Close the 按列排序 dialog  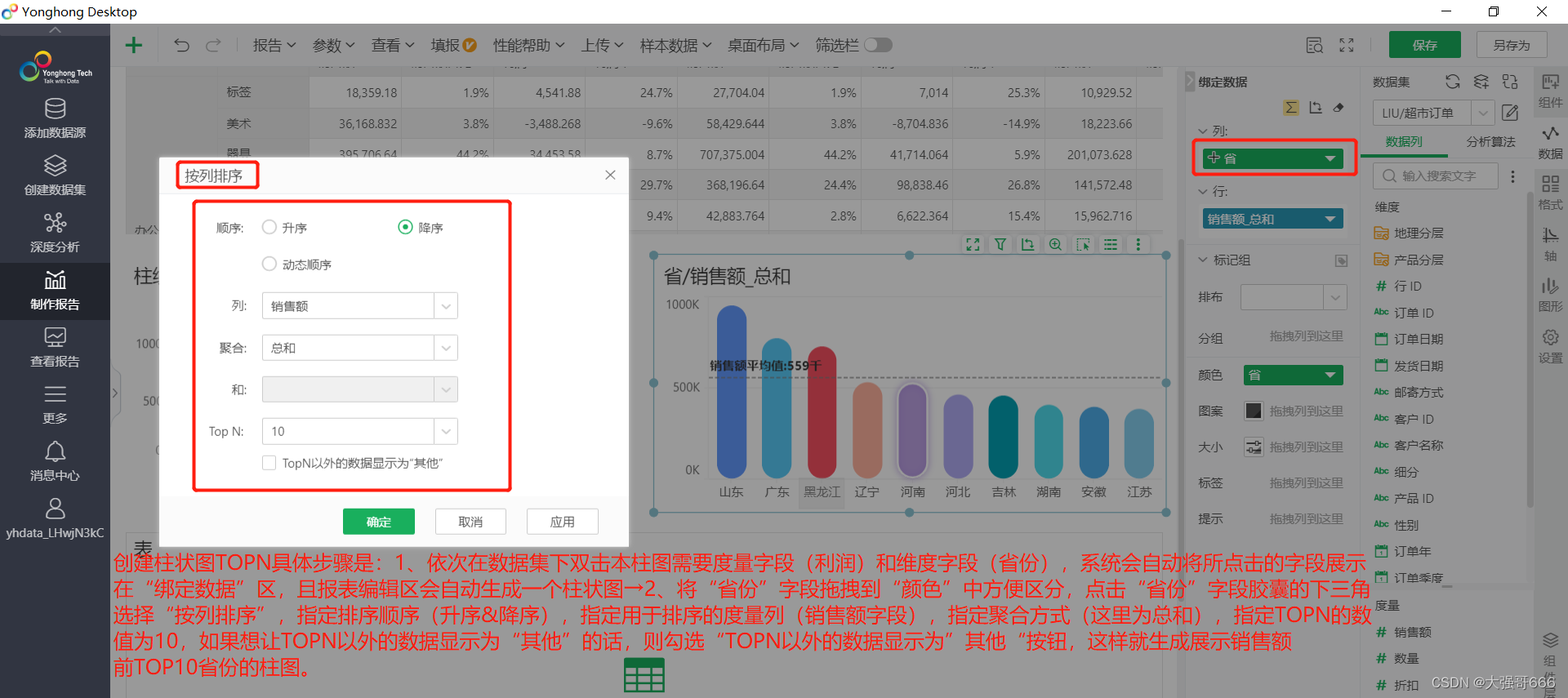pos(610,175)
